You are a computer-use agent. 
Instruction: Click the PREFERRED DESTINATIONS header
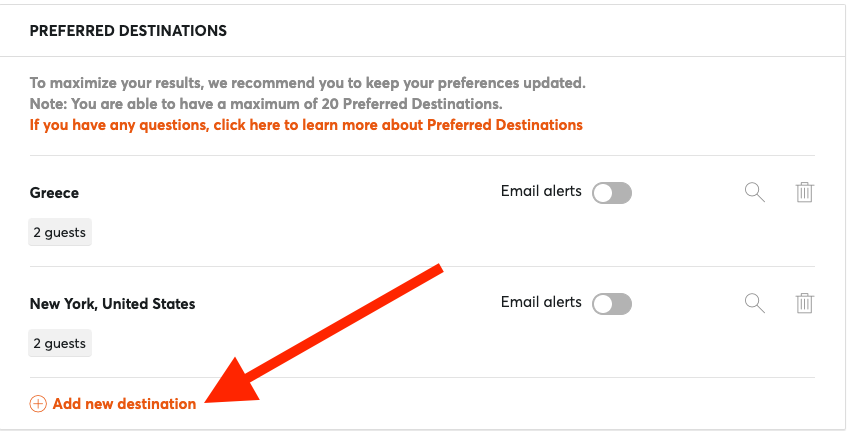(x=128, y=30)
